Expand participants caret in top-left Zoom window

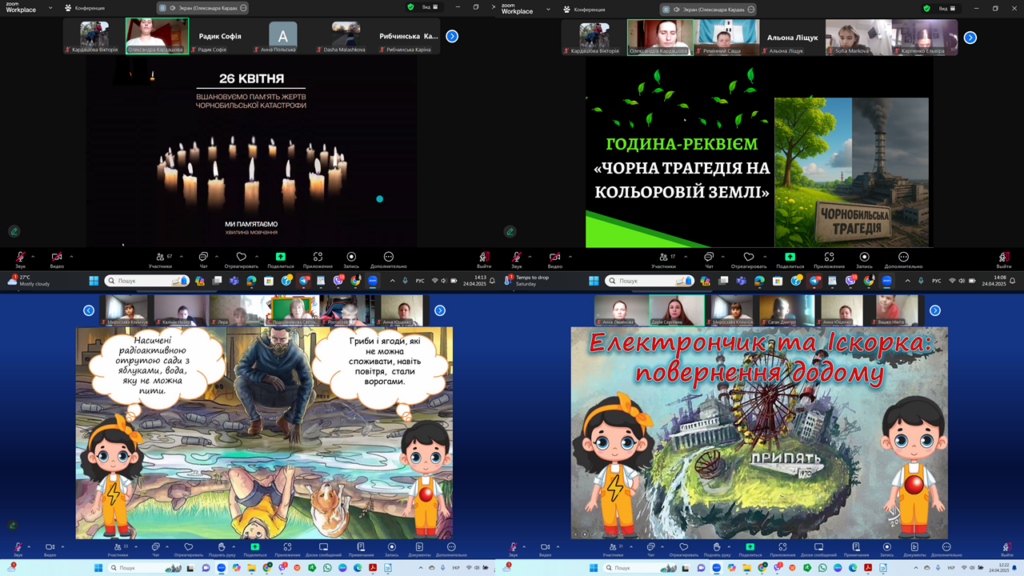pos(181,256)
